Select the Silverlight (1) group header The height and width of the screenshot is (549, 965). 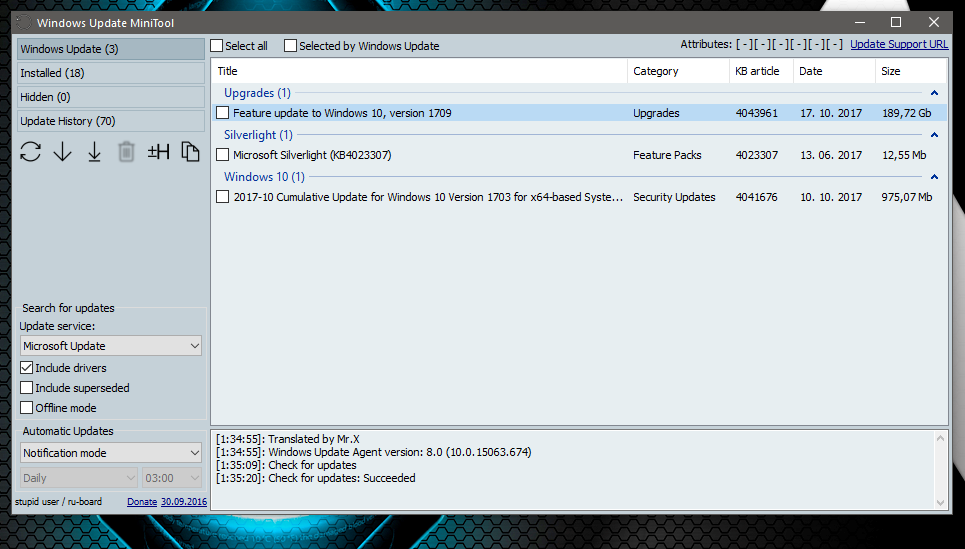tap(258, 135)
